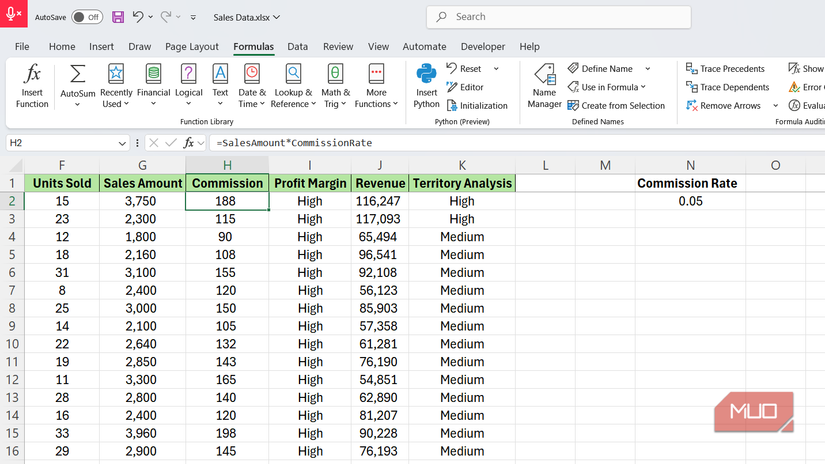Click Define Name
This screenshot has width=825, height=464.
(600, 68)
